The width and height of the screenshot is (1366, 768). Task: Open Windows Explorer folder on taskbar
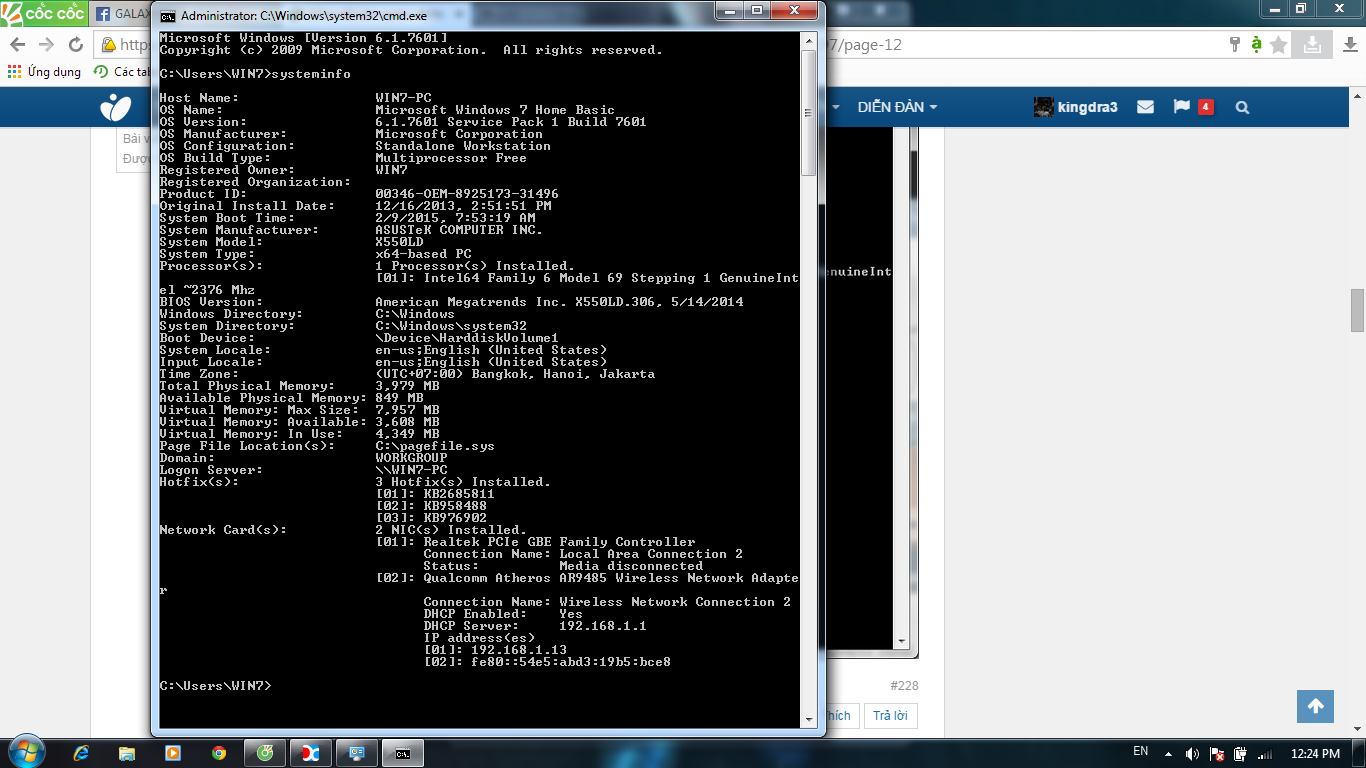point(127,753)
